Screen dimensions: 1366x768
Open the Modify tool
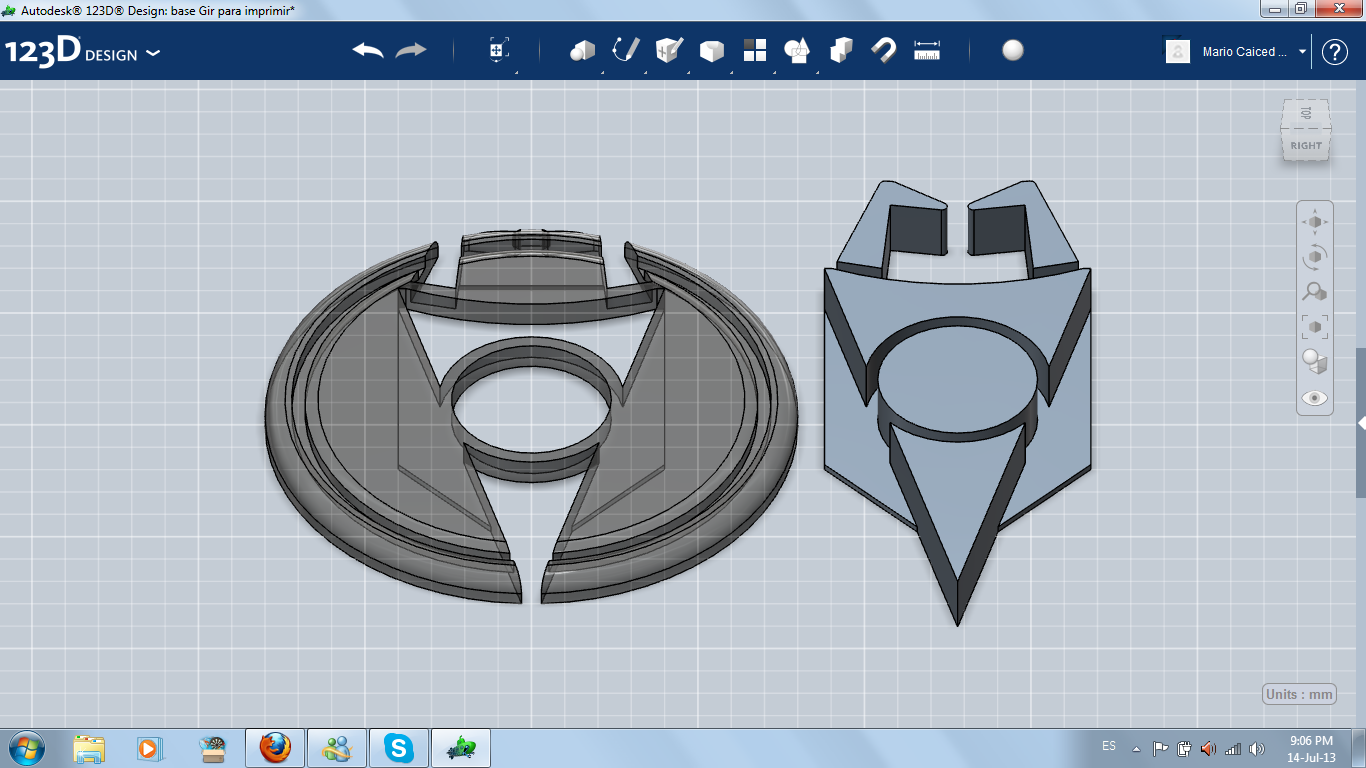point(711,51)
